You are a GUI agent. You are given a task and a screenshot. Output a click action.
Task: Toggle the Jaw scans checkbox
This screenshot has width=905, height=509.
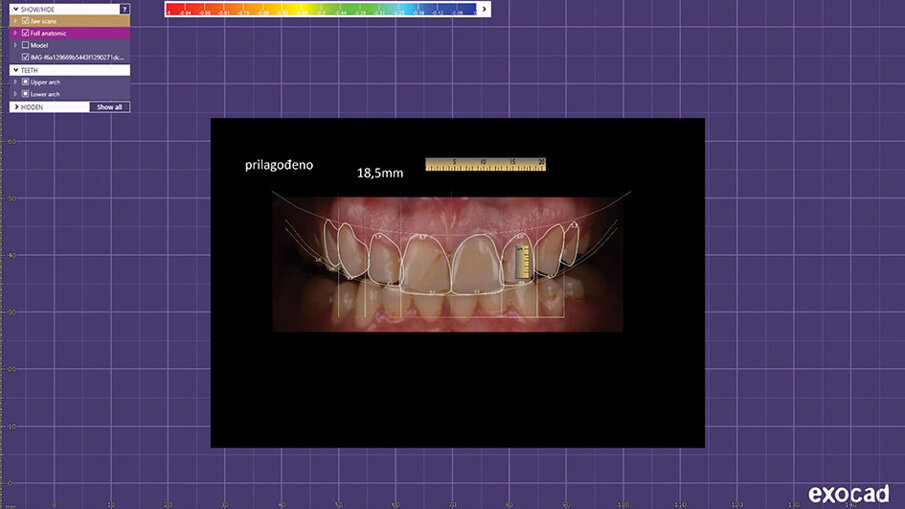25,20
